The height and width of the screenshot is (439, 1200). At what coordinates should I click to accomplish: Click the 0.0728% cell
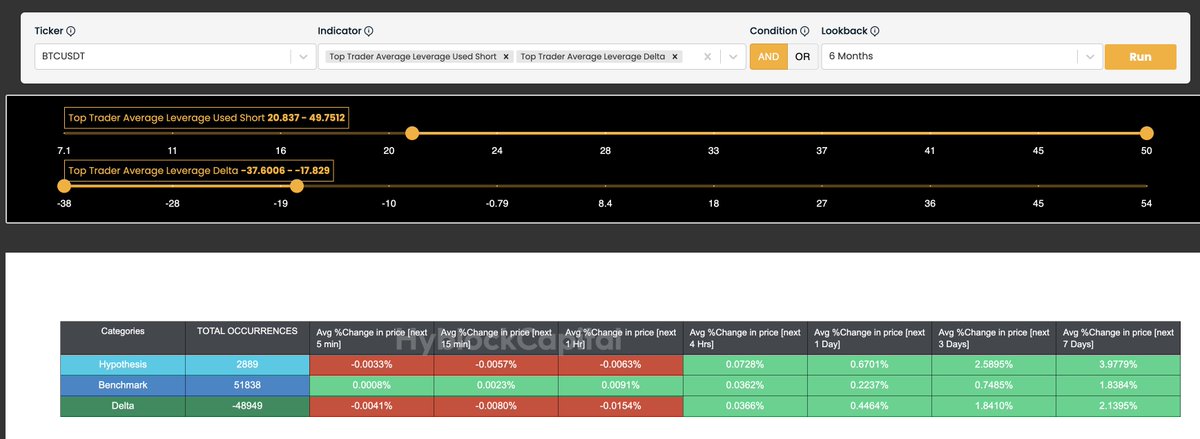[745, 364]
